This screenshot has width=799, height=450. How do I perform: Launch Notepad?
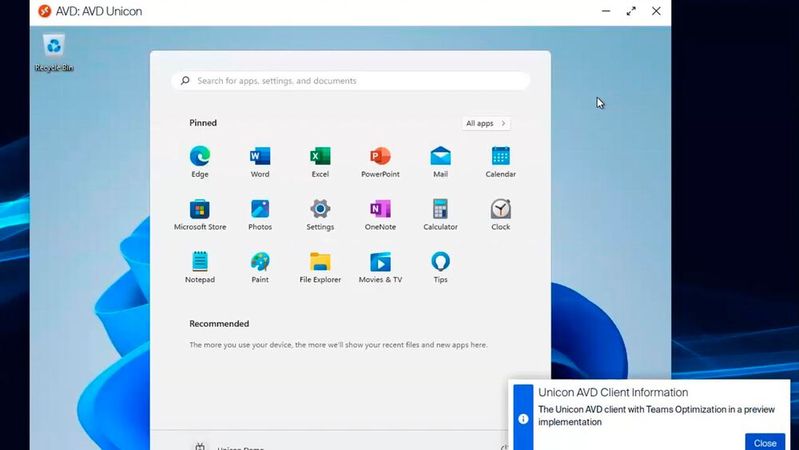[x=200, y=267]
